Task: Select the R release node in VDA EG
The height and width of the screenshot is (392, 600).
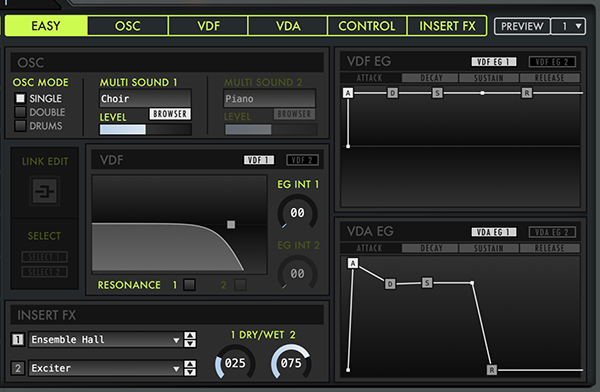Action: [492, 370]
